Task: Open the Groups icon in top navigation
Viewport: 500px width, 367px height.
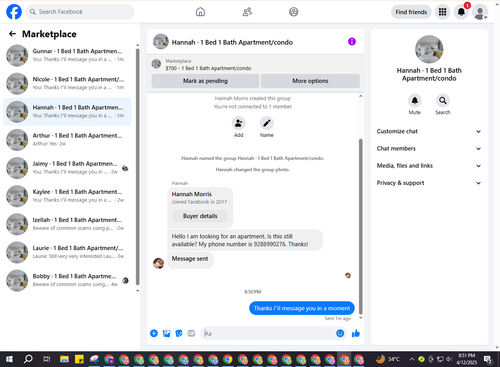Action: point(294,12)
